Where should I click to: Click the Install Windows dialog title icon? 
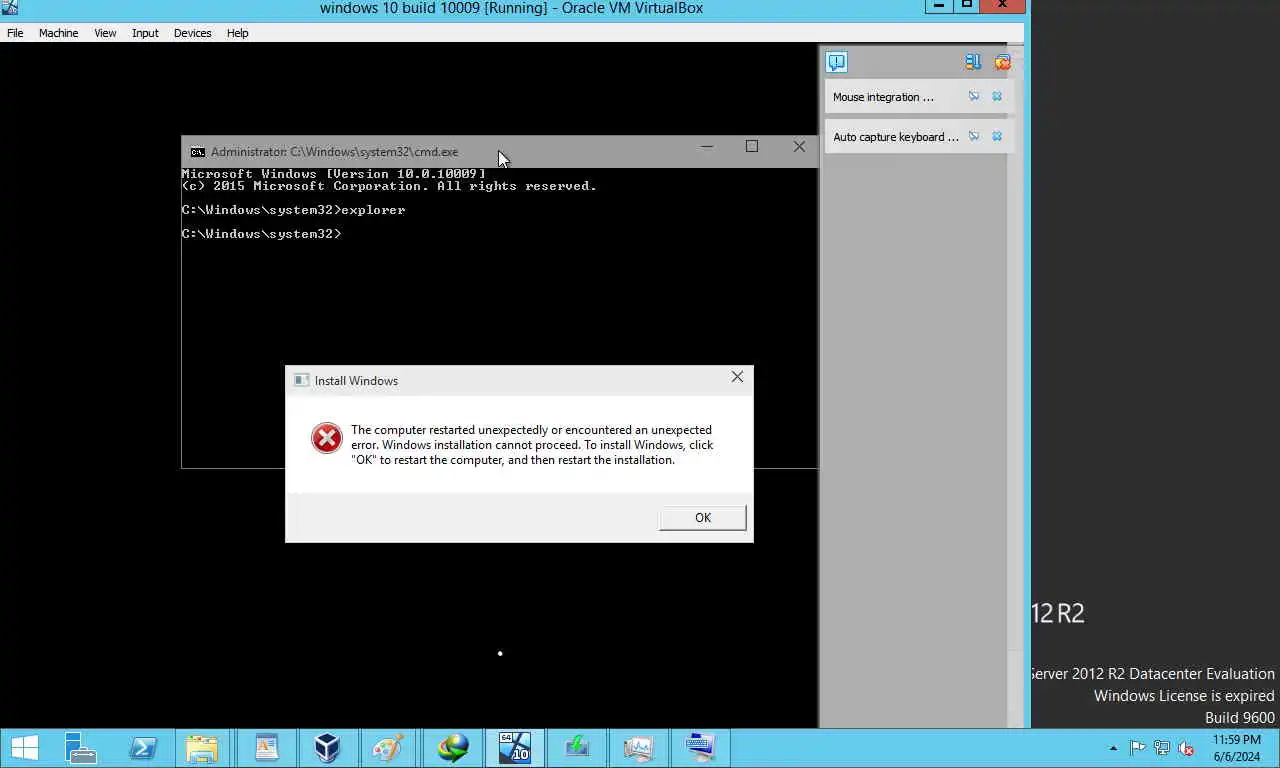pyautogui.click(x=301, y=381)
